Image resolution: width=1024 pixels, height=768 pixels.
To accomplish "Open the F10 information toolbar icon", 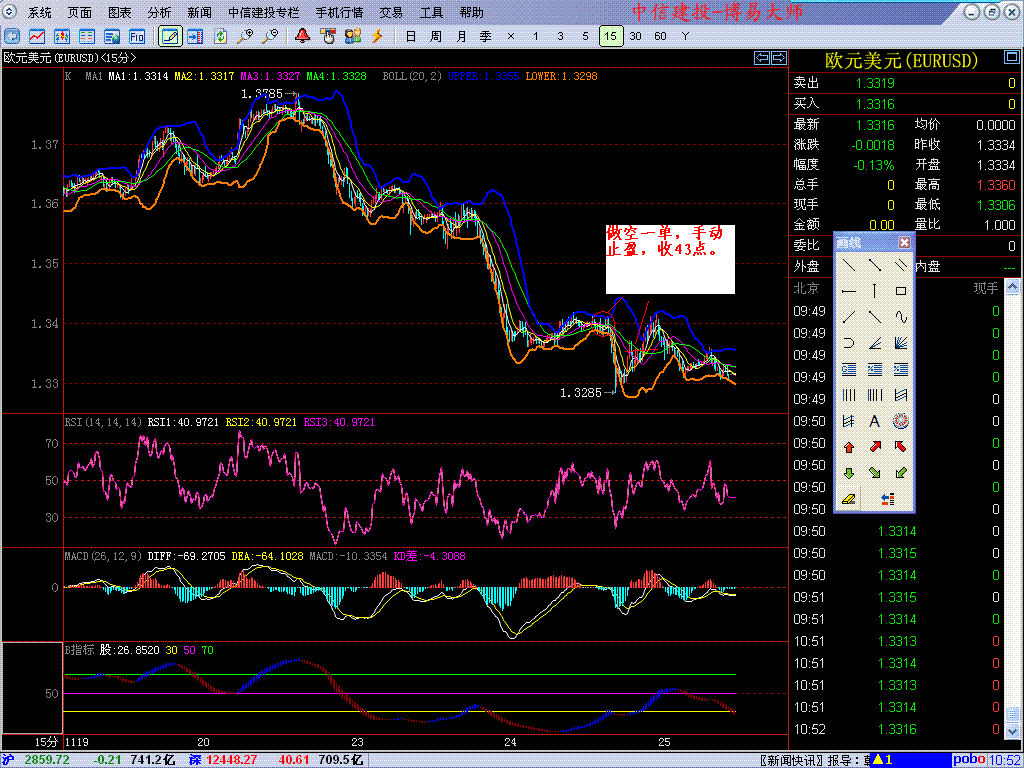I will click(x=136, y=36).
